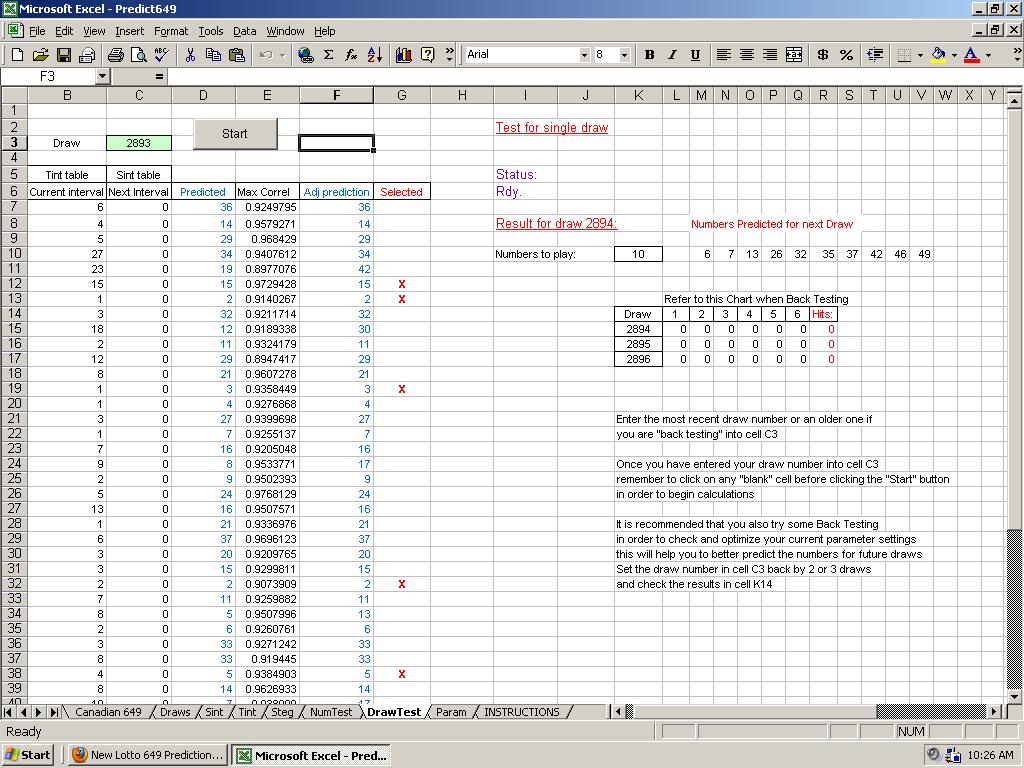This screenshot has width=1024, height=768.
Task: Click the Sort Ascending A-Z icon
Action: [375, 55]
